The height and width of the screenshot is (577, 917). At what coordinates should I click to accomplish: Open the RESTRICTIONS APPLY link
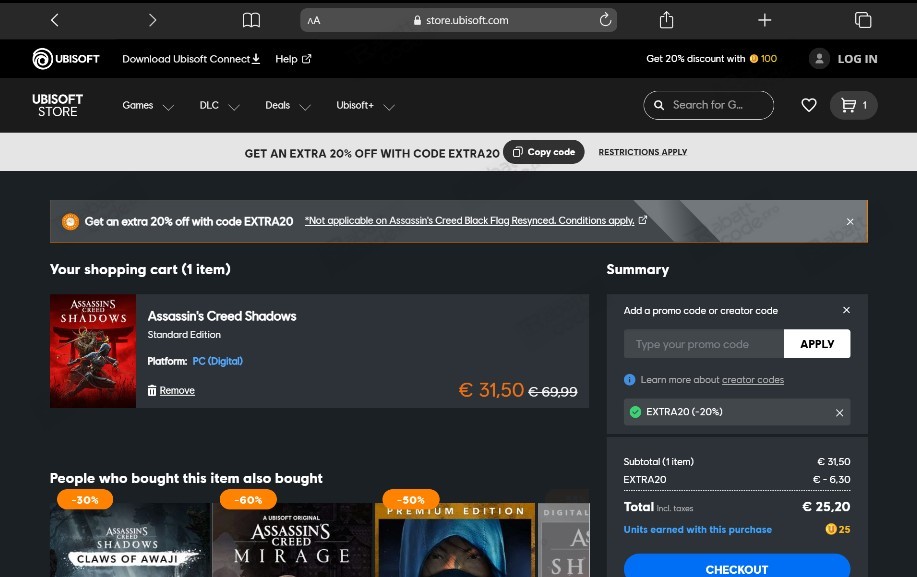tap(642, 152)
